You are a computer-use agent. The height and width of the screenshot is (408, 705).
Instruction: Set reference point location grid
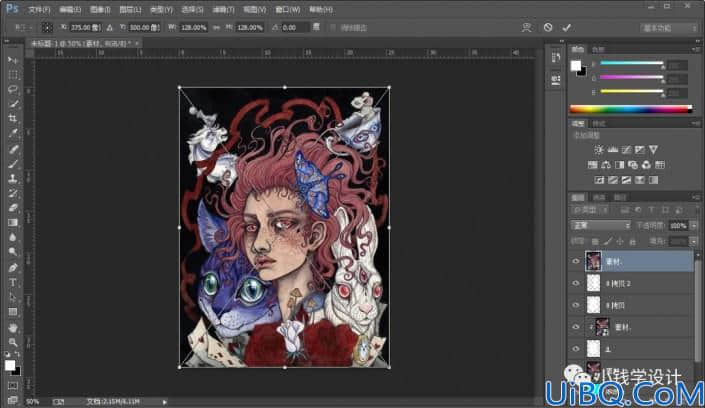47,27
